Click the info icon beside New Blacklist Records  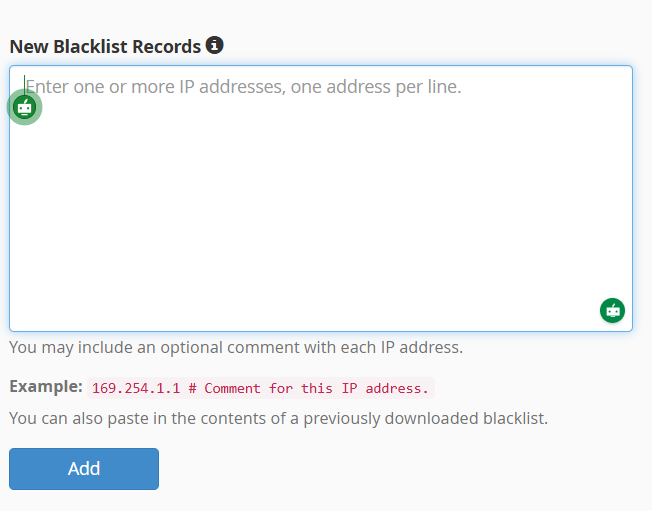(x=215, y=45)
